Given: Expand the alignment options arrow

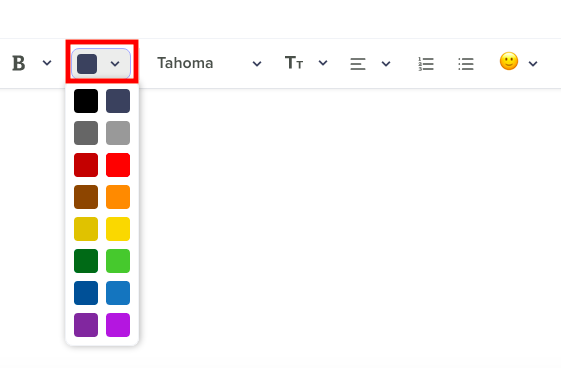Looking at the screenshot, I should pos(386,64).
